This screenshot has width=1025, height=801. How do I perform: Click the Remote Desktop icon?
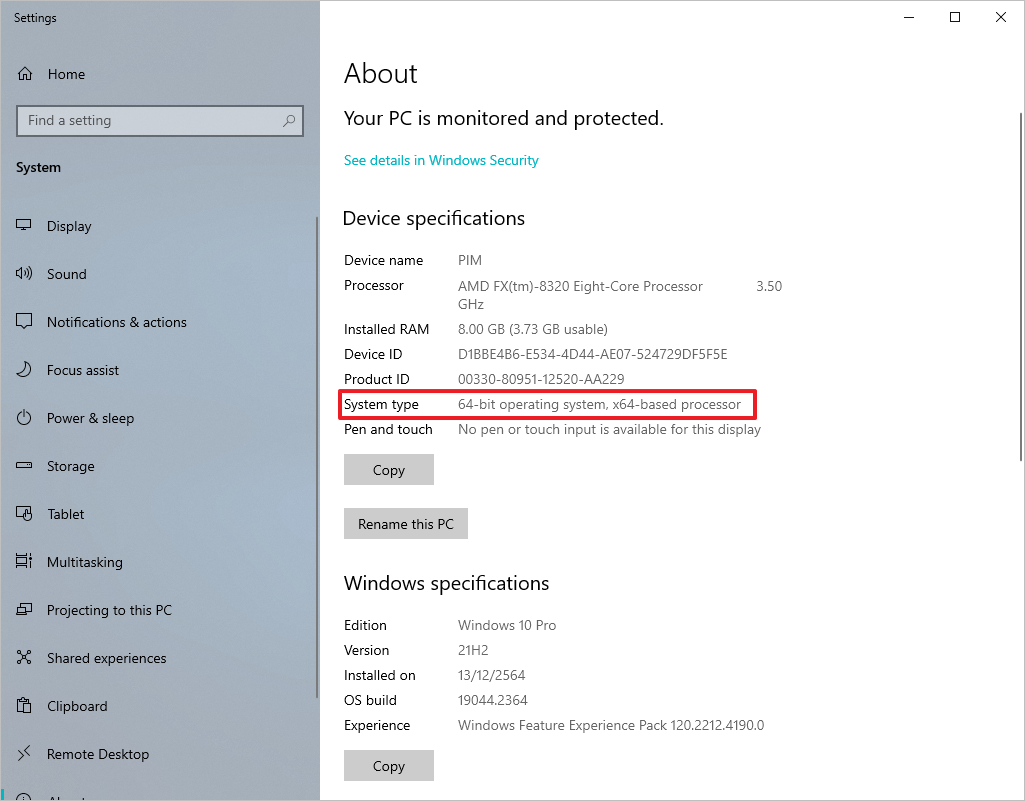click(x=24, y=754)
